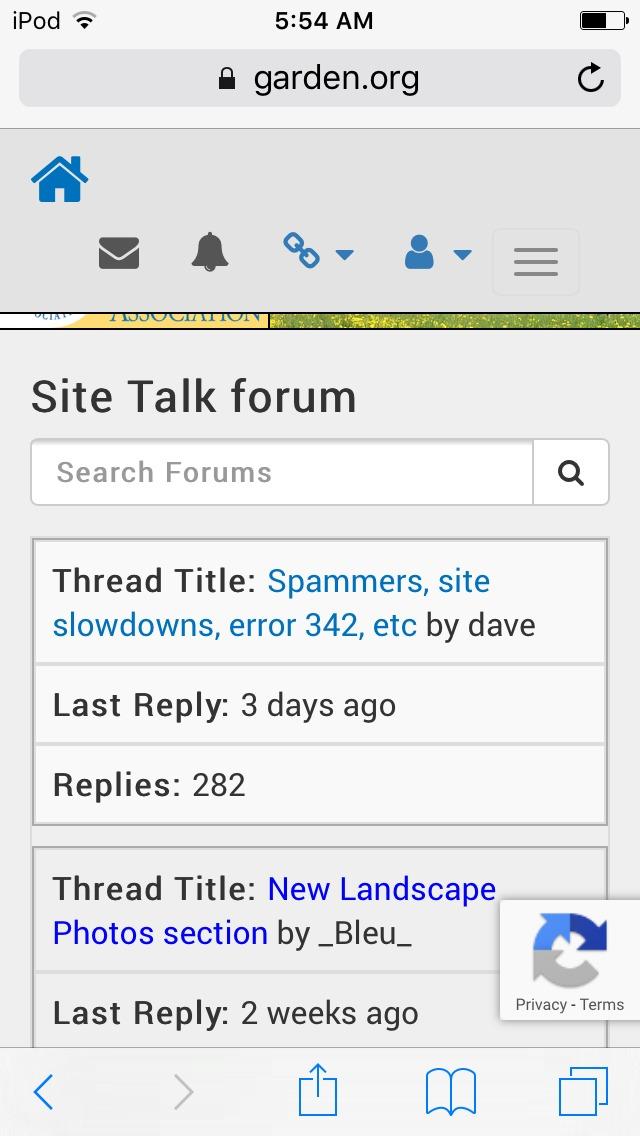Click the Privacy link under the reCAPTCHA badge
This screenshot has height=1136, width=640.
538,1004
